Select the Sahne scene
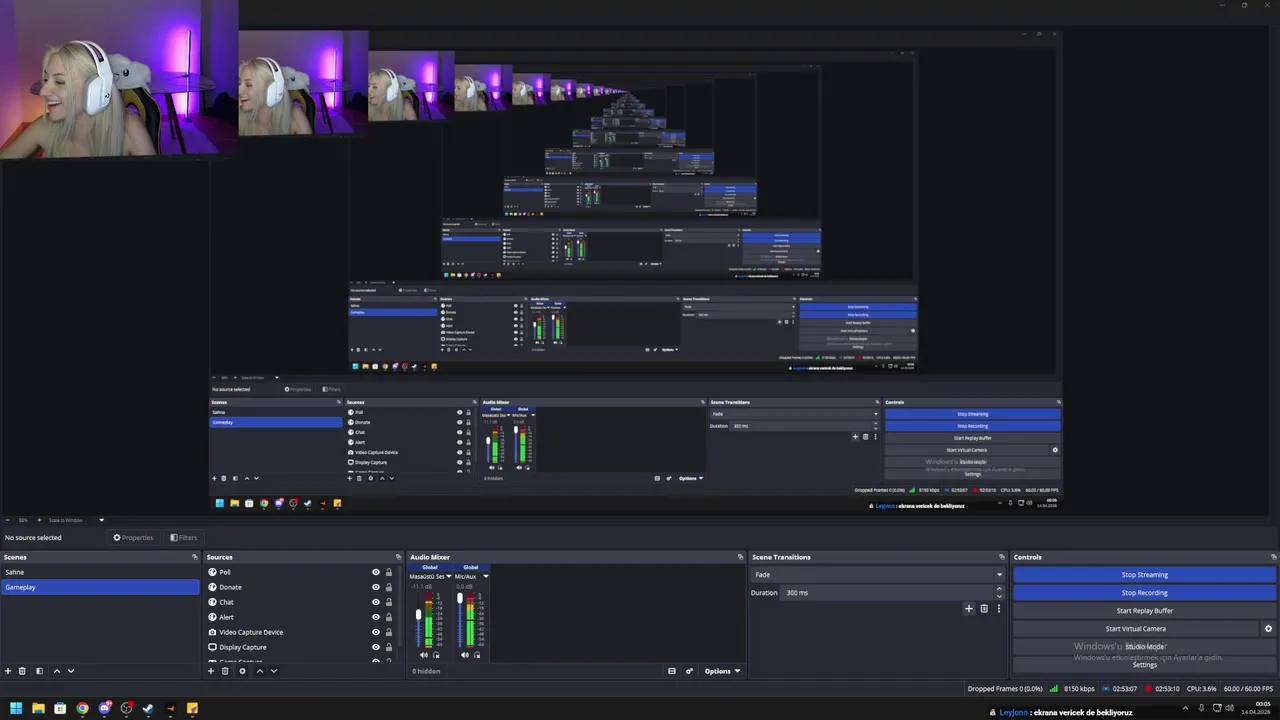 tap(100, 572)
